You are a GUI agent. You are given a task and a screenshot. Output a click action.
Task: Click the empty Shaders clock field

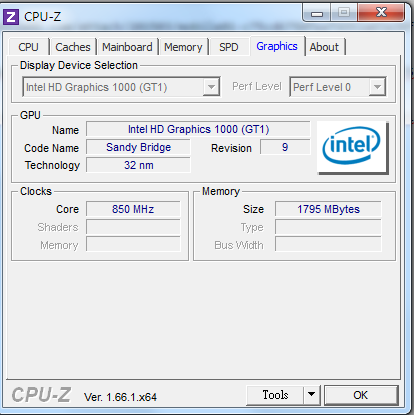point(133,227)
